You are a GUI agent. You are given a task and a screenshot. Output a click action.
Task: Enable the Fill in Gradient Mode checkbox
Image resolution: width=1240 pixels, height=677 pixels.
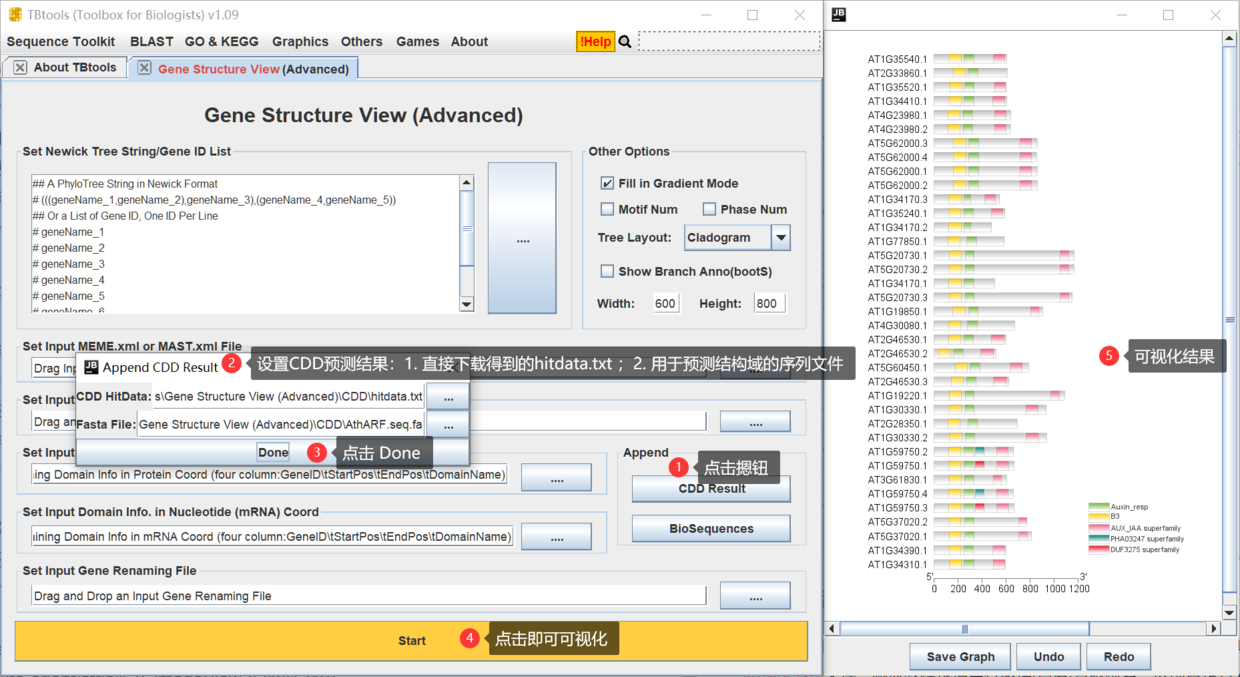[607, 183]
